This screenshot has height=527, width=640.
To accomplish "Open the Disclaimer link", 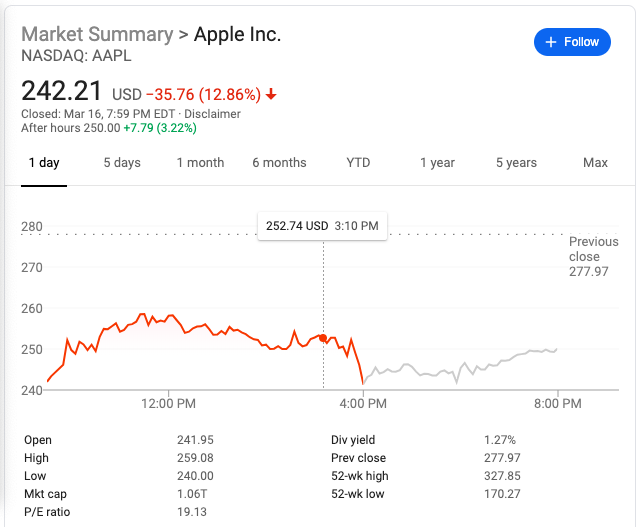I will click(212, 114).
